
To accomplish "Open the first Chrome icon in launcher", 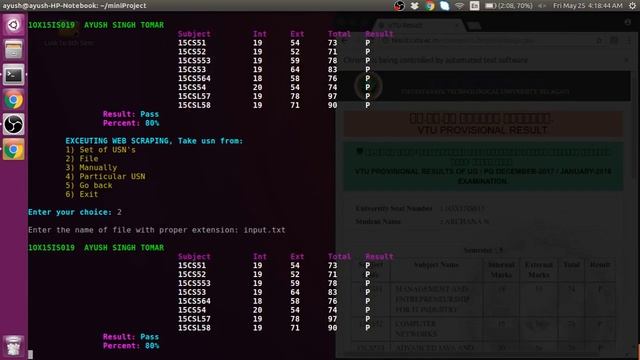I will [13, 100].
